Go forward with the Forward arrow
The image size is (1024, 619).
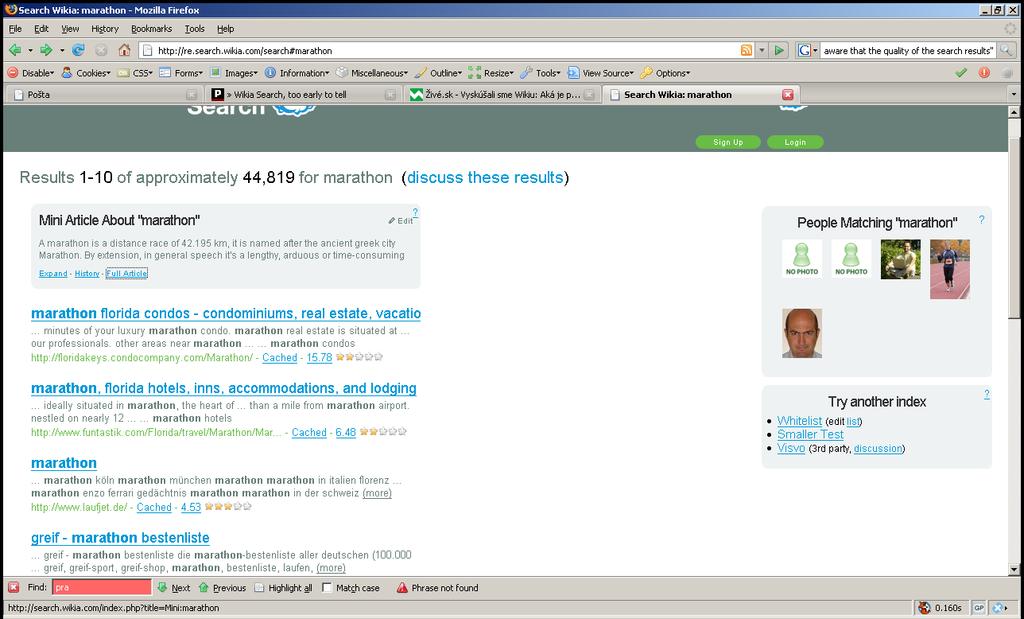coord(46,50)
